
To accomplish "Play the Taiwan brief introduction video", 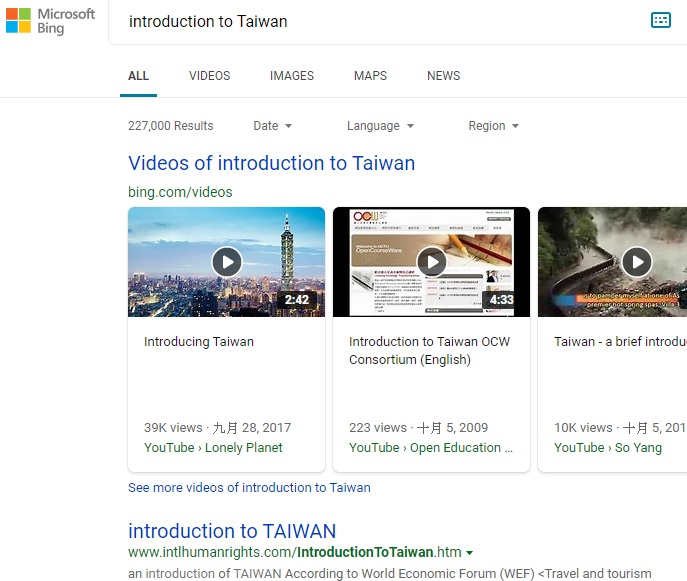I will [636, 262].
